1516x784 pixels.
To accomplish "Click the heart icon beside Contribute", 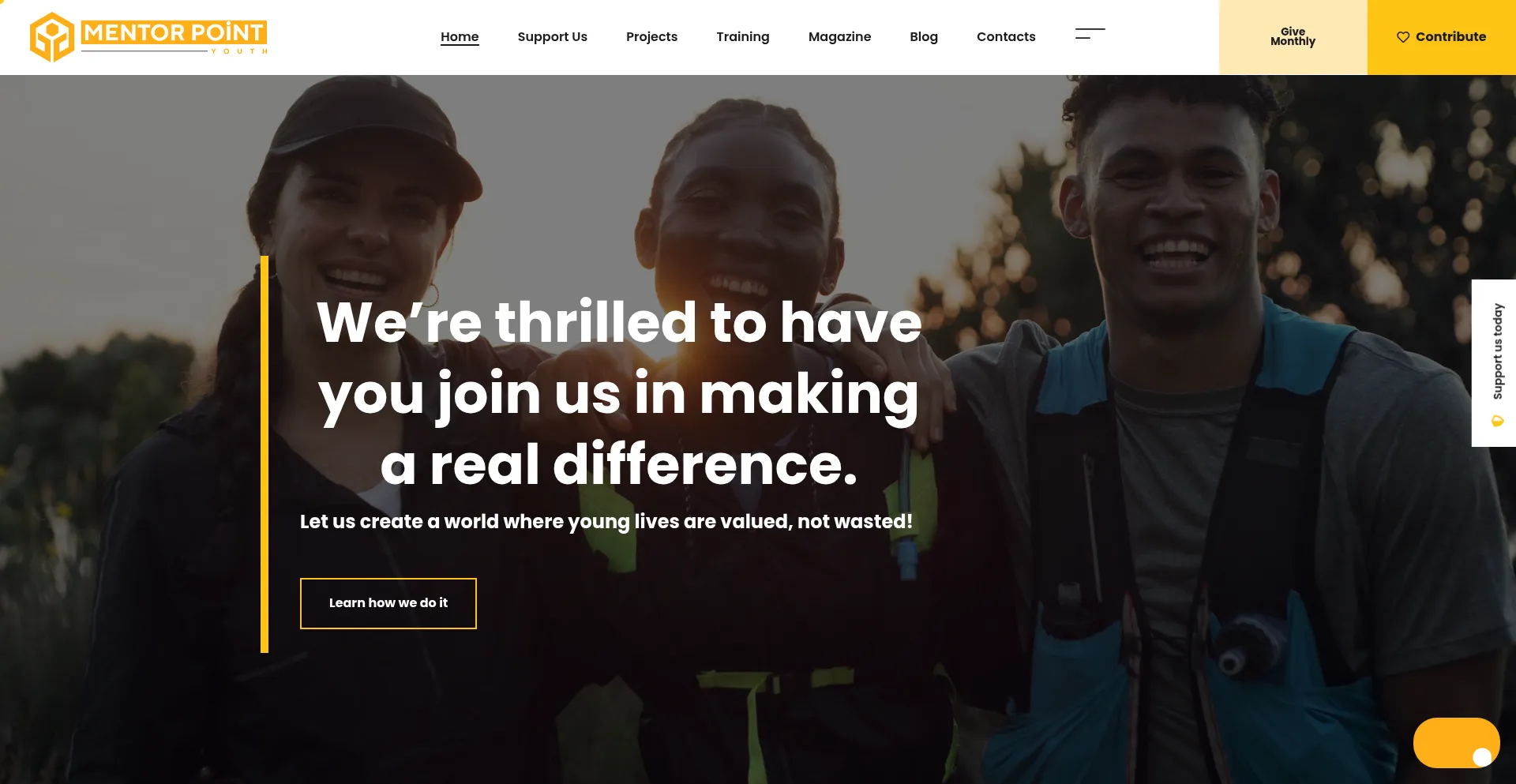I will (x=1403, y=37).
